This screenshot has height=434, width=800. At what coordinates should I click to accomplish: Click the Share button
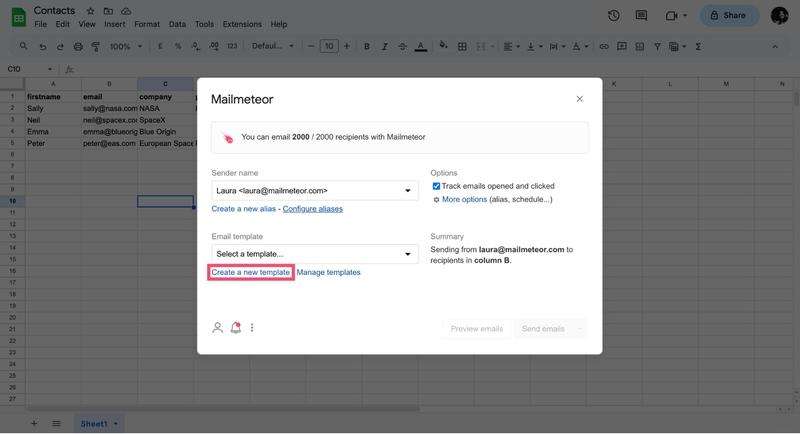(729, 15)
